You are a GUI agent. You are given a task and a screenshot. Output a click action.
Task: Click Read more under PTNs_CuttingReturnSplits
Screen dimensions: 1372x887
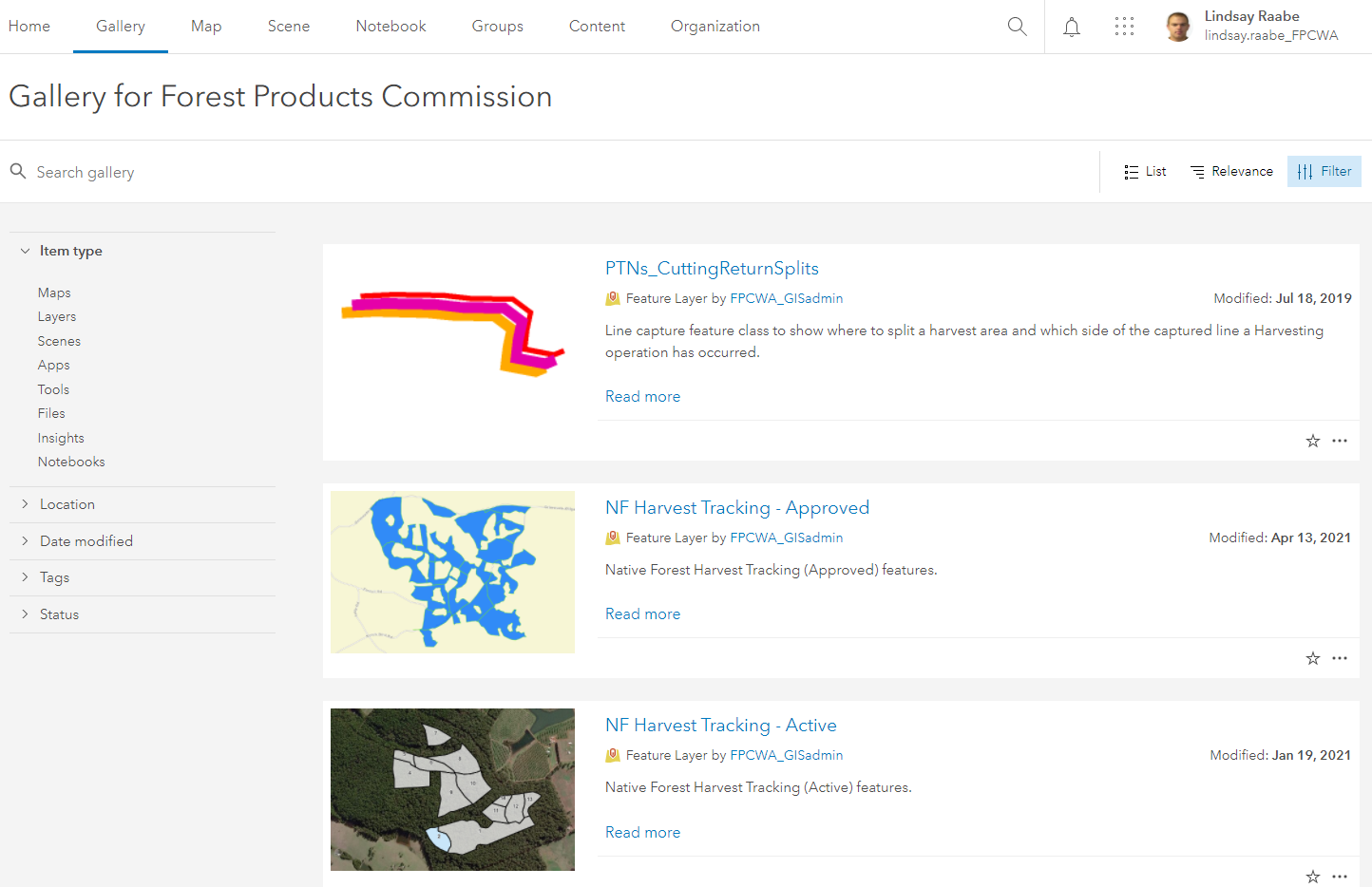pos(642,397)
